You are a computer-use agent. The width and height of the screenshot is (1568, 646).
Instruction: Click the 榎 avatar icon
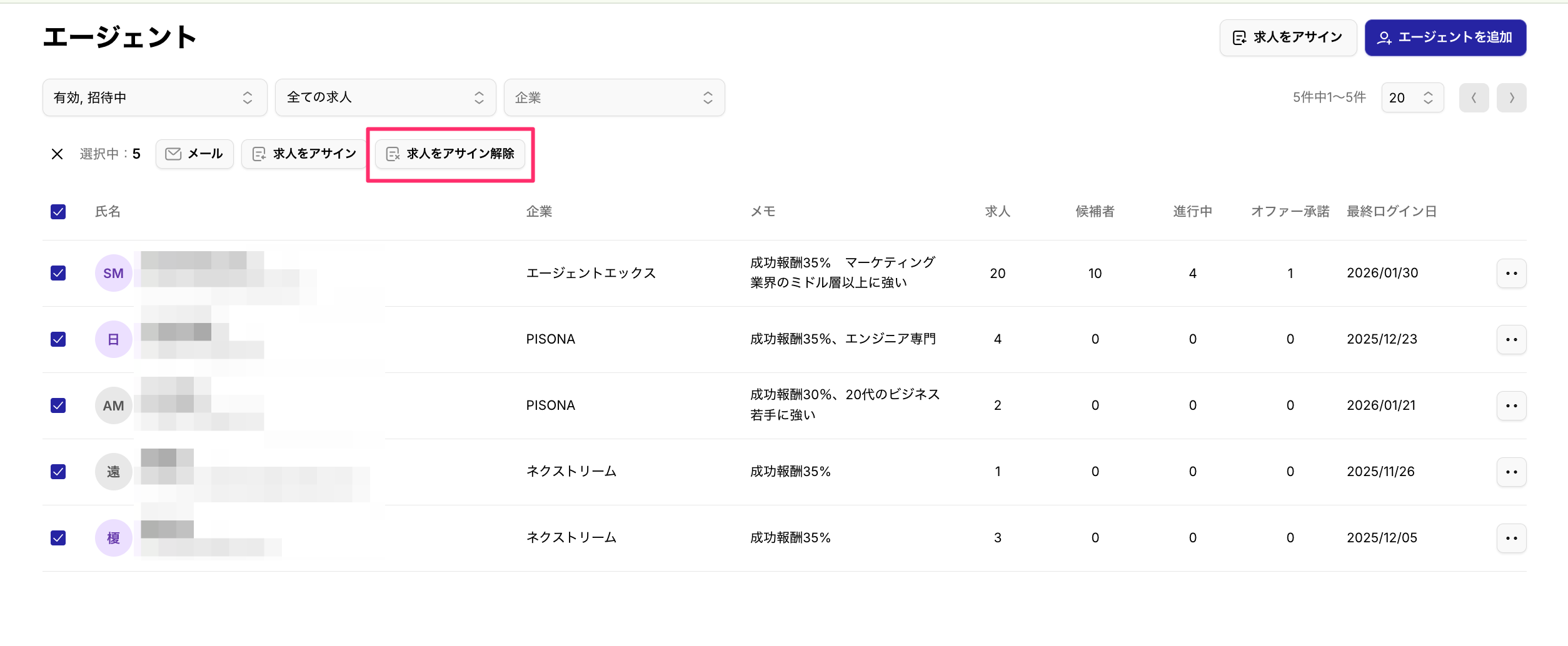[113, 539]
